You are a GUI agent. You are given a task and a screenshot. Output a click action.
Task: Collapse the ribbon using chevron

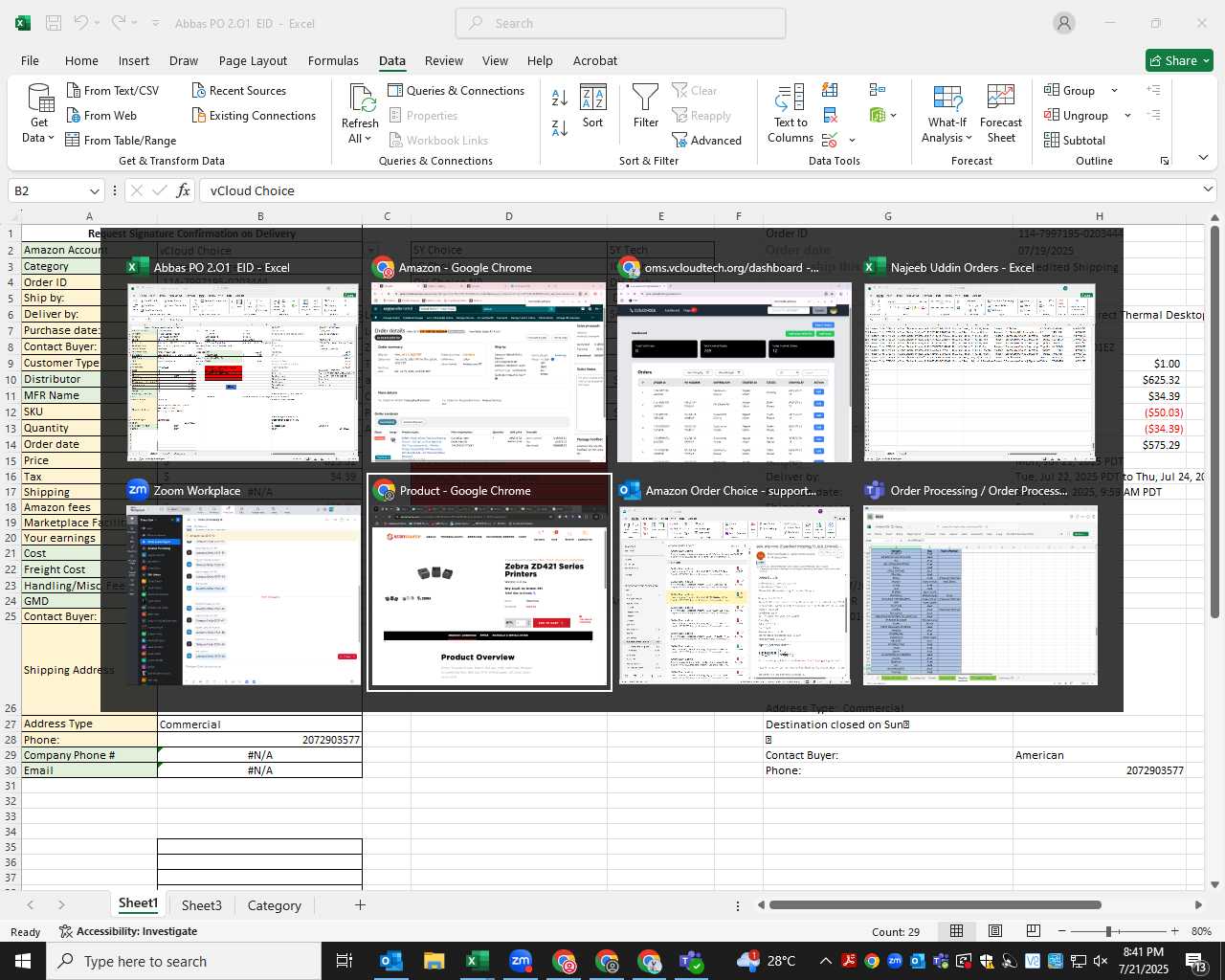tap(1203, 158)
